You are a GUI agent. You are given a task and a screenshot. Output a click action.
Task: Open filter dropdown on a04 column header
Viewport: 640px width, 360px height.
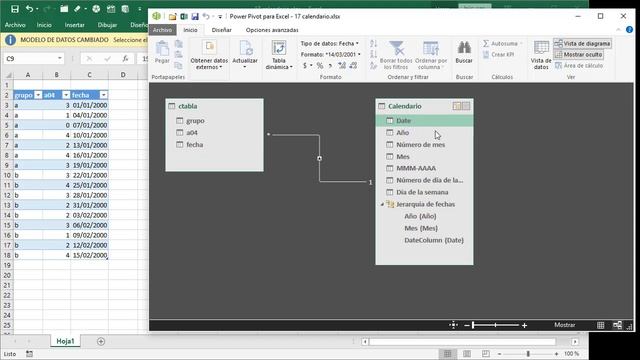click(x=66, y=95)
